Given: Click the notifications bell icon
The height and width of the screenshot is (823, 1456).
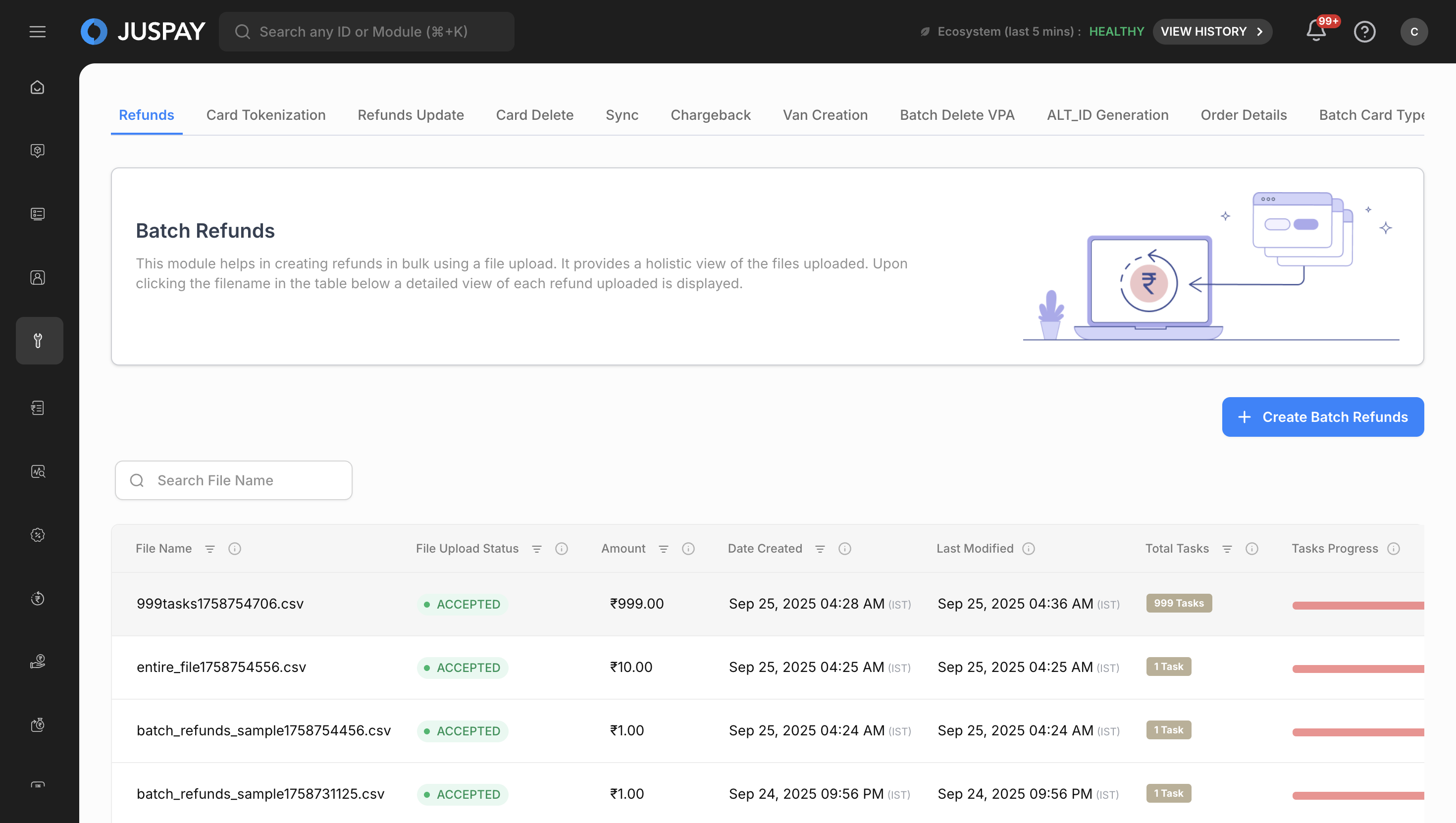Looking at the screenshot, I should [1316, 32].
